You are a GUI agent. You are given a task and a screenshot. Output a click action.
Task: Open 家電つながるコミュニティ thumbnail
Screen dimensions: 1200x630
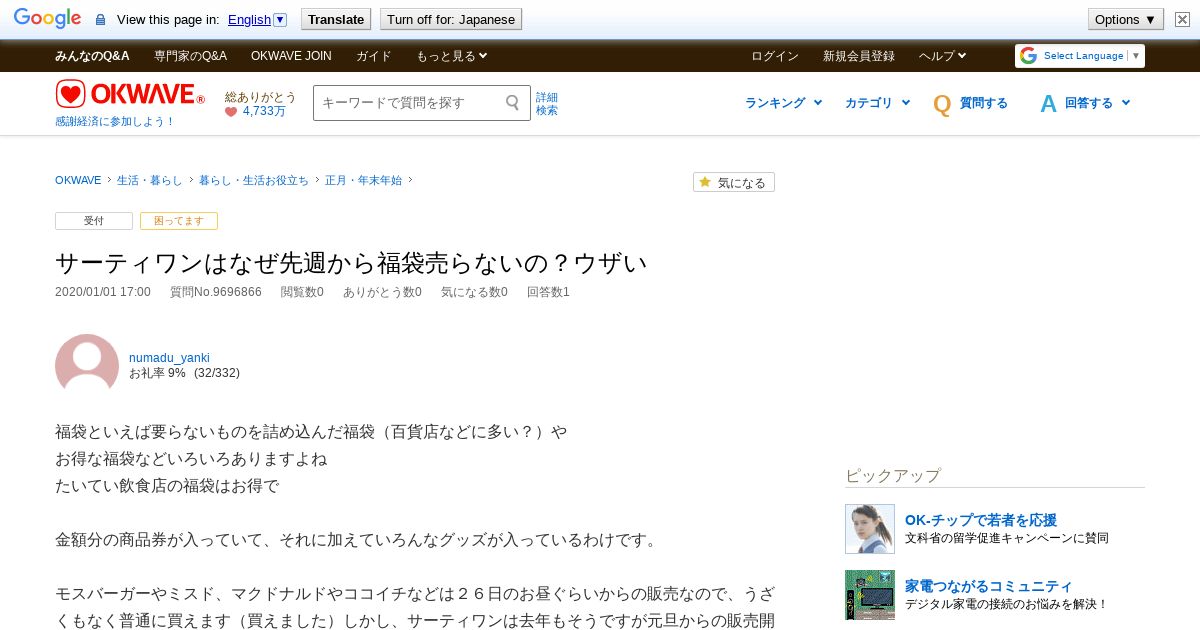870,595
